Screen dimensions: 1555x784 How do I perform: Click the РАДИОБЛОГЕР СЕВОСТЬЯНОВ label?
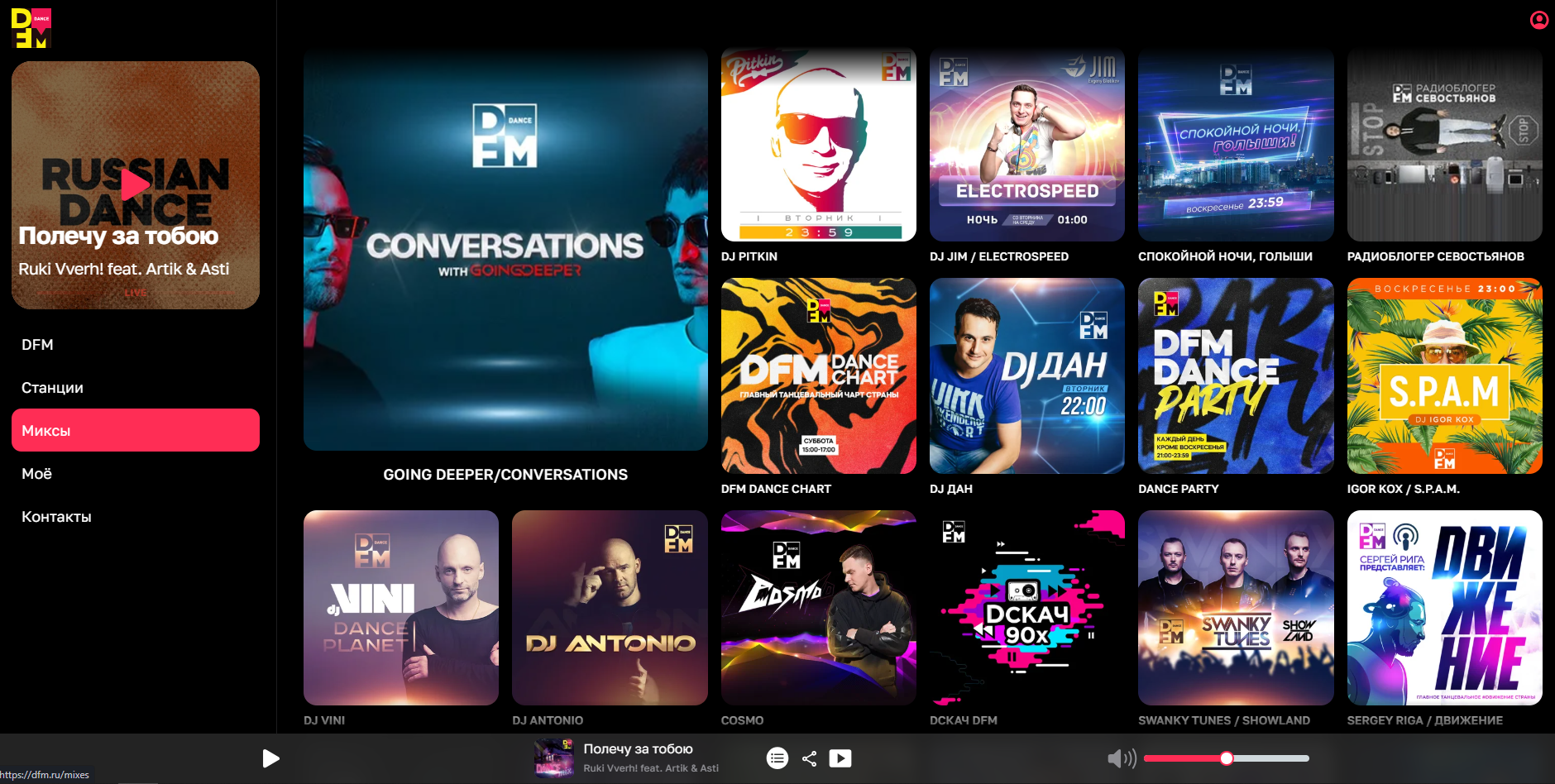tap(1436, 256)
